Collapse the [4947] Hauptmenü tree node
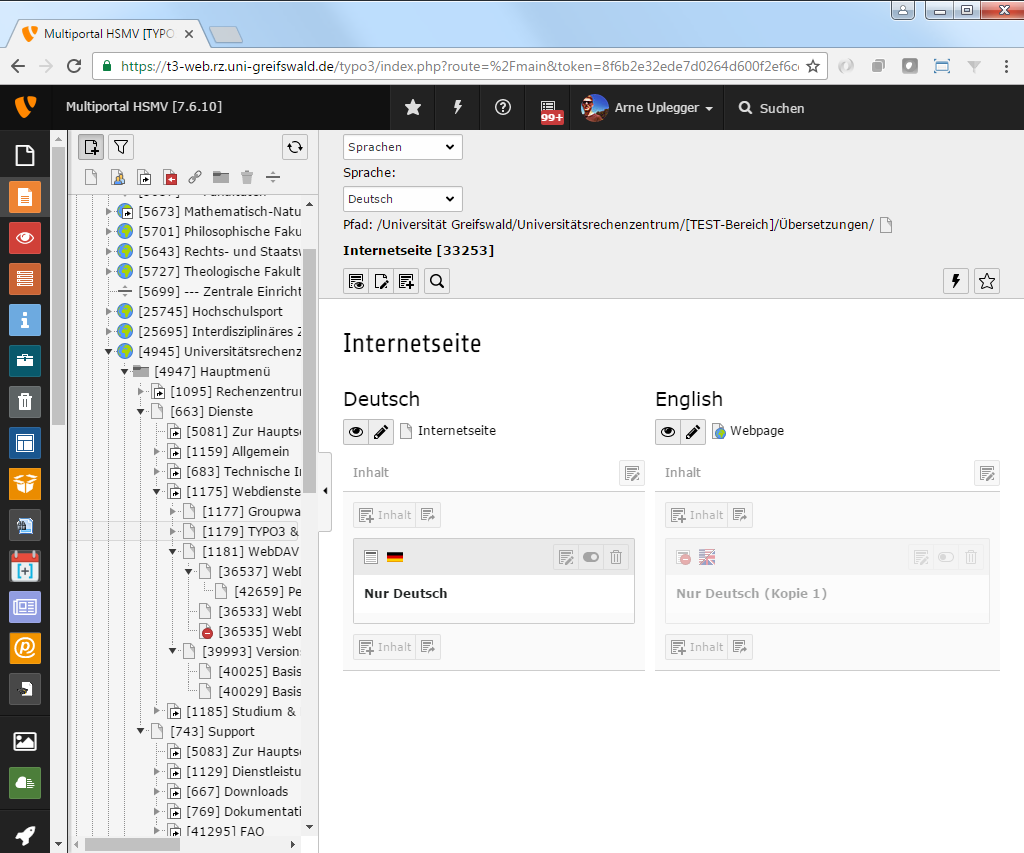Image resolution: width=1024 pixels, height=853 pixels. (125, 371)
